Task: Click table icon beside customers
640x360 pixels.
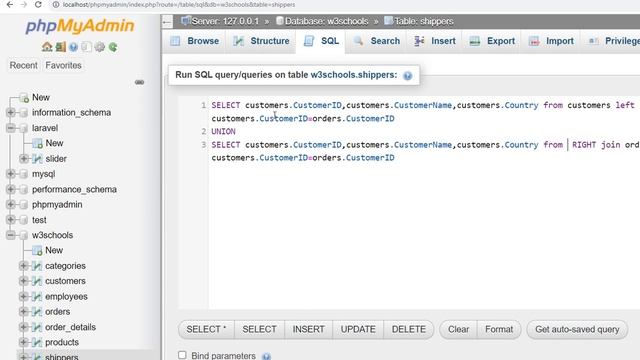Action: click(37, 281)
